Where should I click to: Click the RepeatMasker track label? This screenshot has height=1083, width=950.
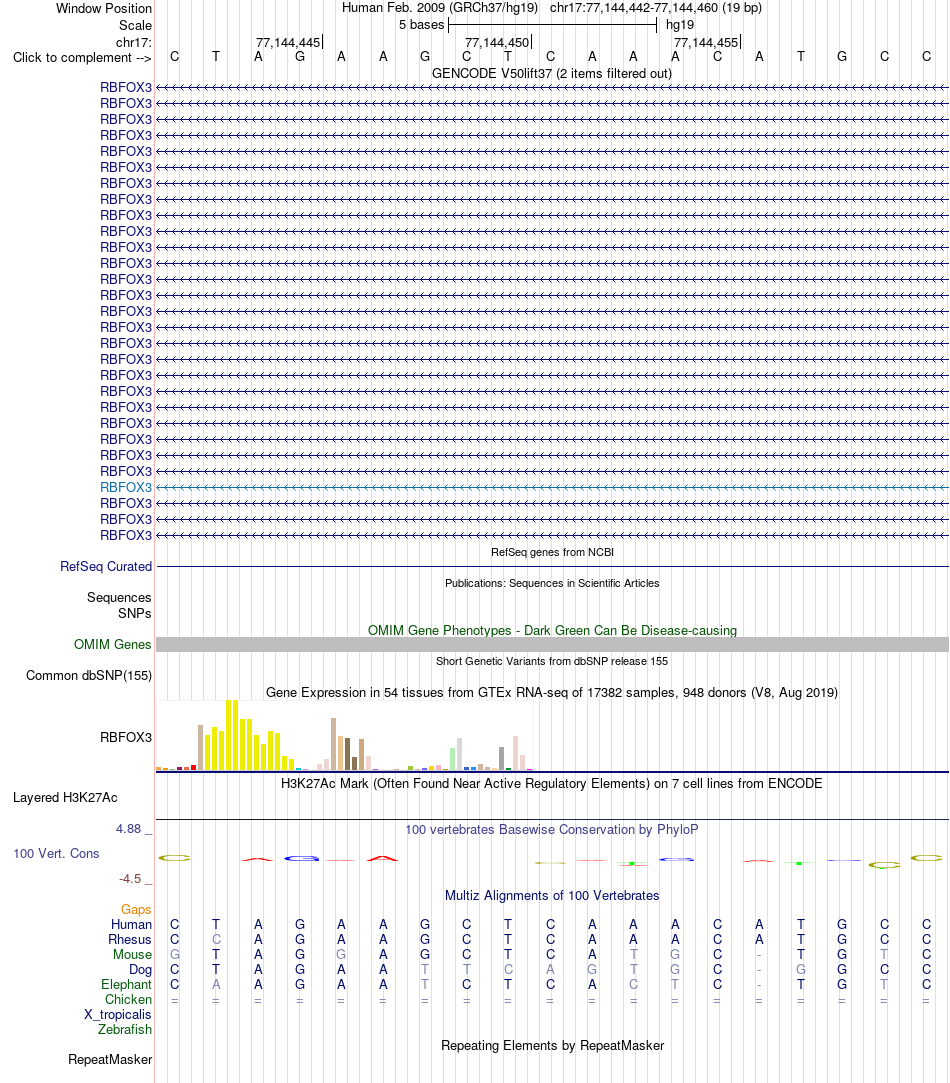[x=110, y=1060]
